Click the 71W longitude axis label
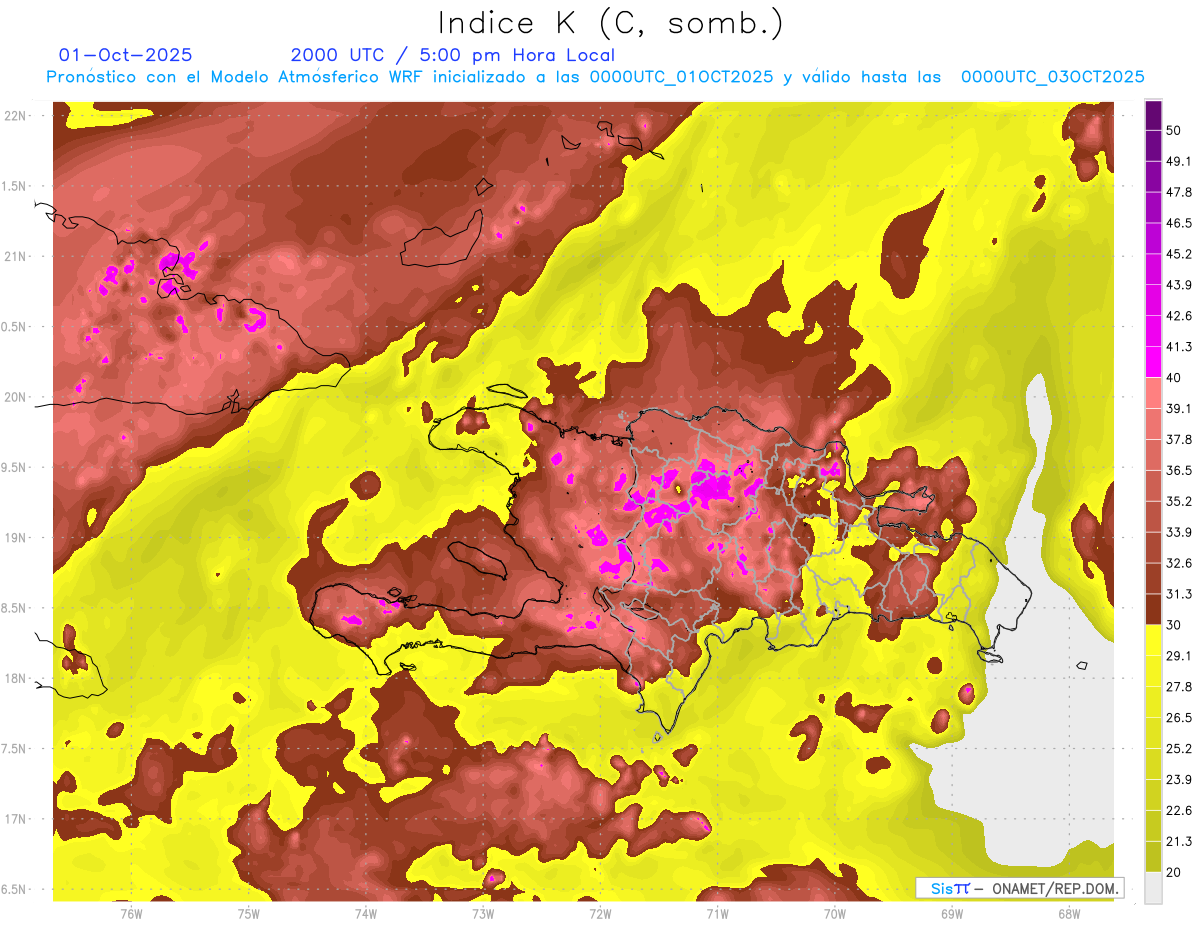Screen dimensions: 1200x927 pyautogui.click(x=717, y=914)
